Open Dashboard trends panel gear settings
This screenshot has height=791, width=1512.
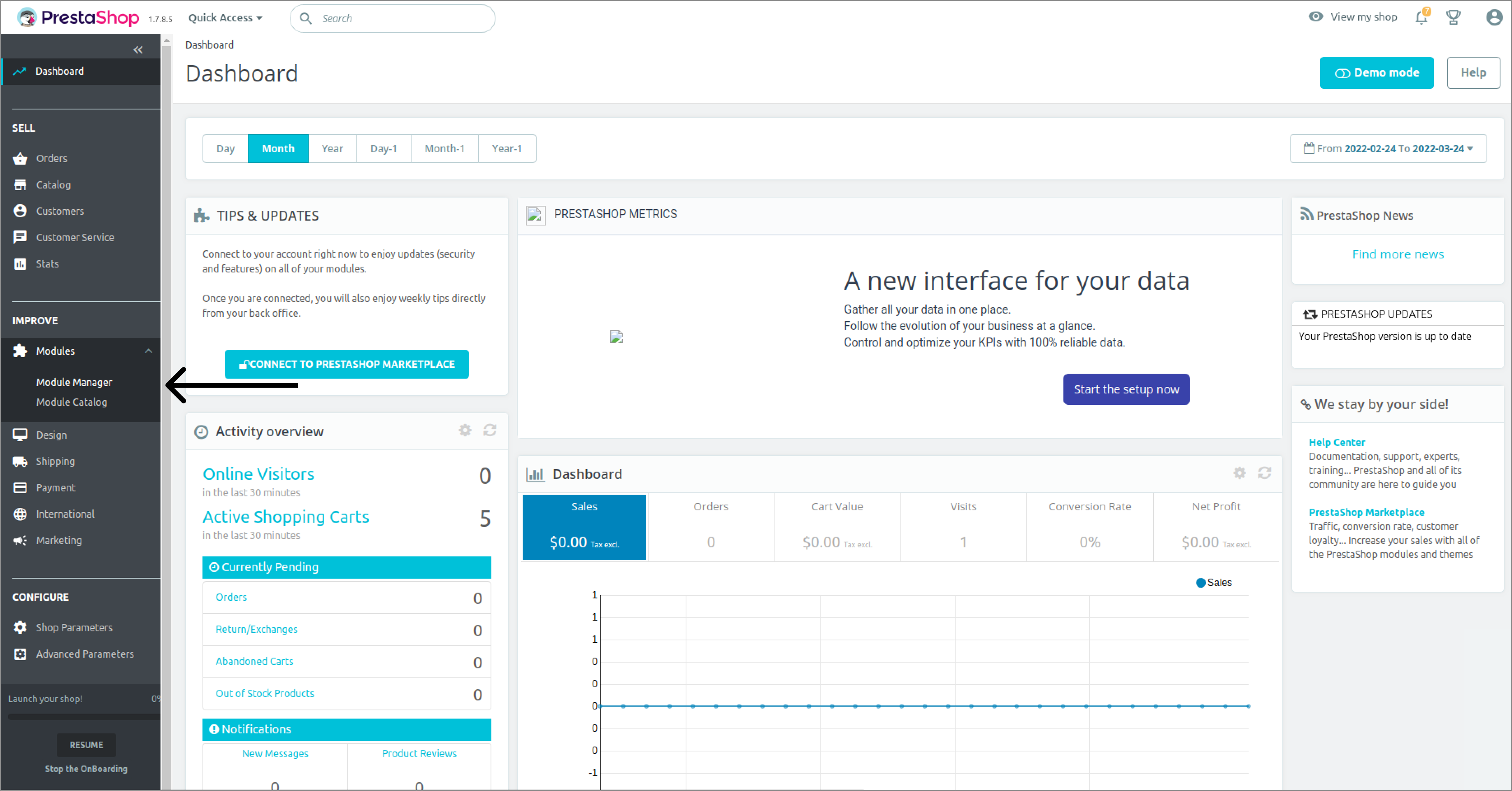[1239, 473]
